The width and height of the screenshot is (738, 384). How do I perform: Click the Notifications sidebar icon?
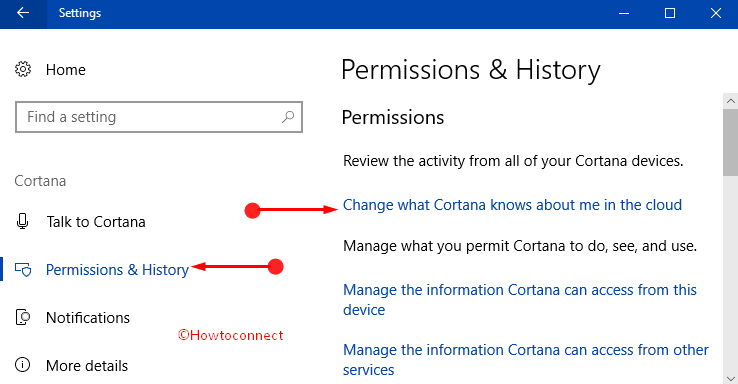click(x=23, y=317)
